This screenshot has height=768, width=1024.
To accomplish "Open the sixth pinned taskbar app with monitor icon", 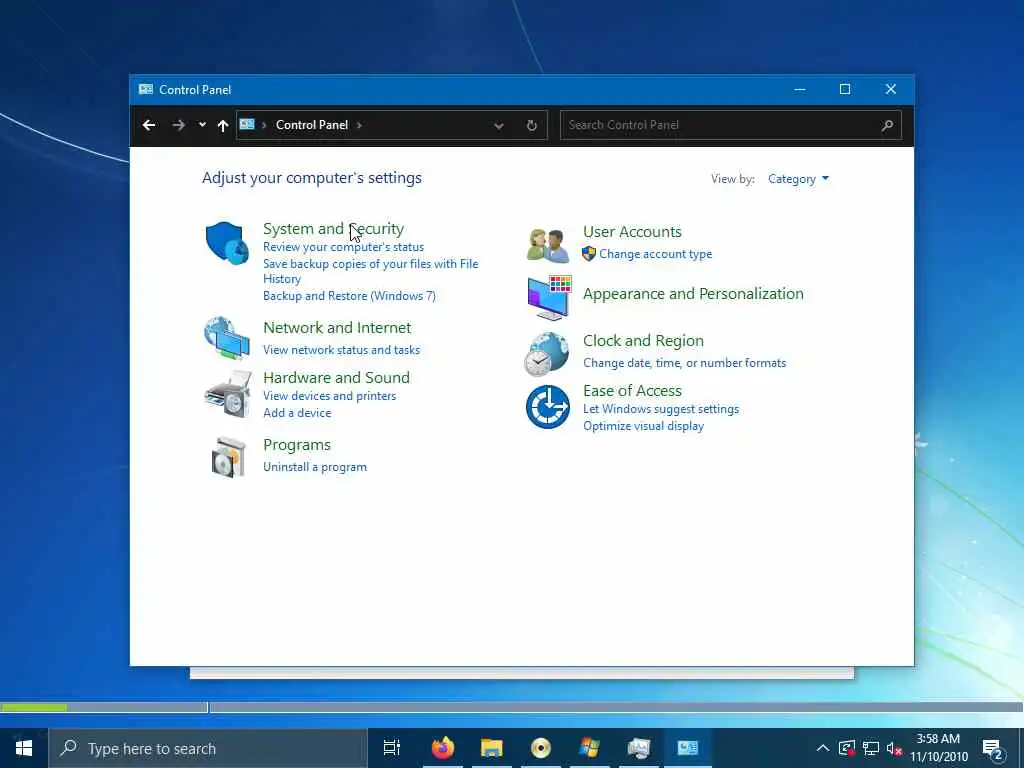I will (x=639, y=748).
